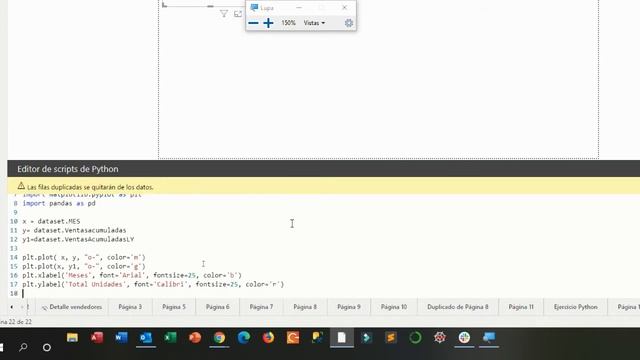Click the warning icon in yellow banner

point(21,186)
